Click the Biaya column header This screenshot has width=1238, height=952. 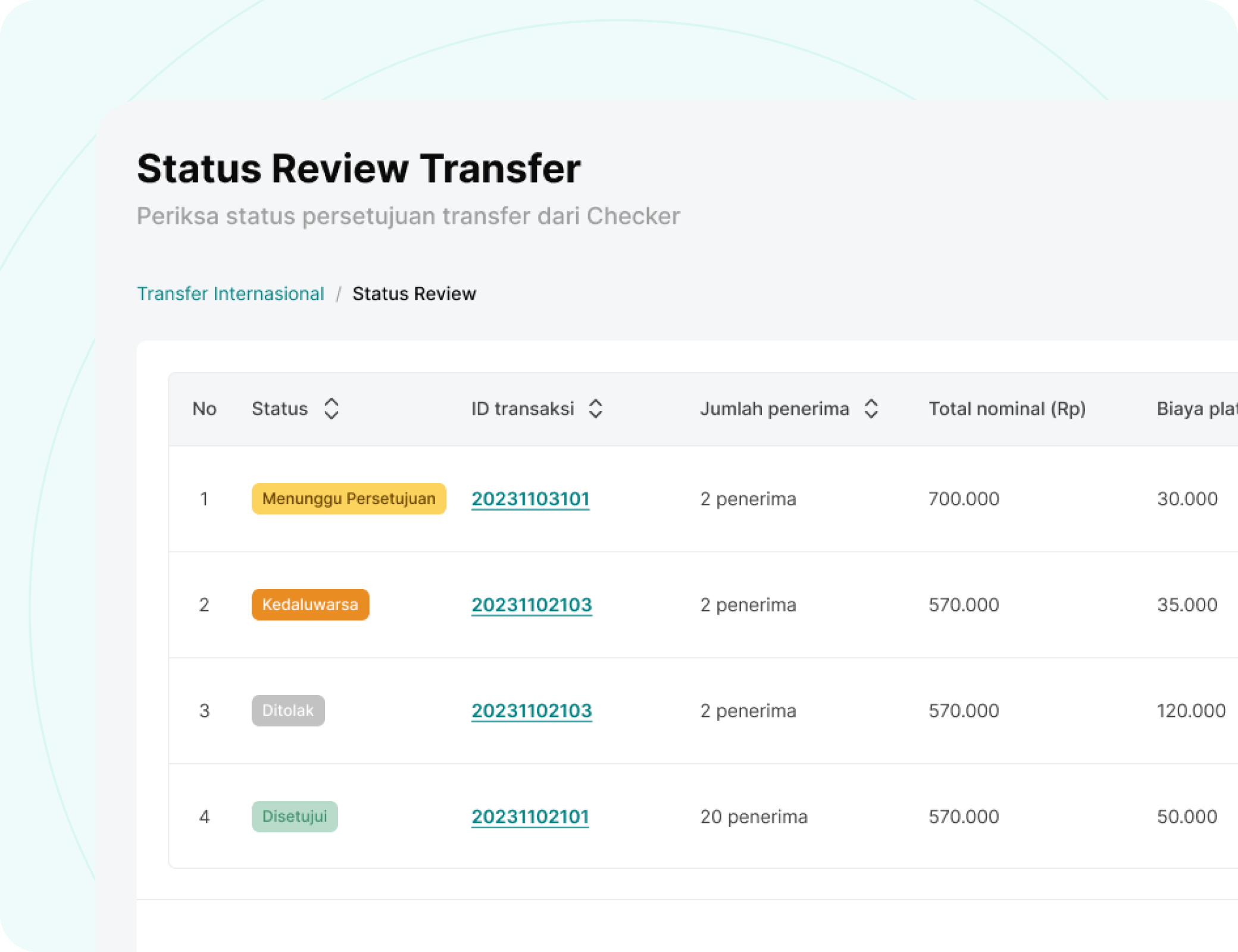point(1195,409)
